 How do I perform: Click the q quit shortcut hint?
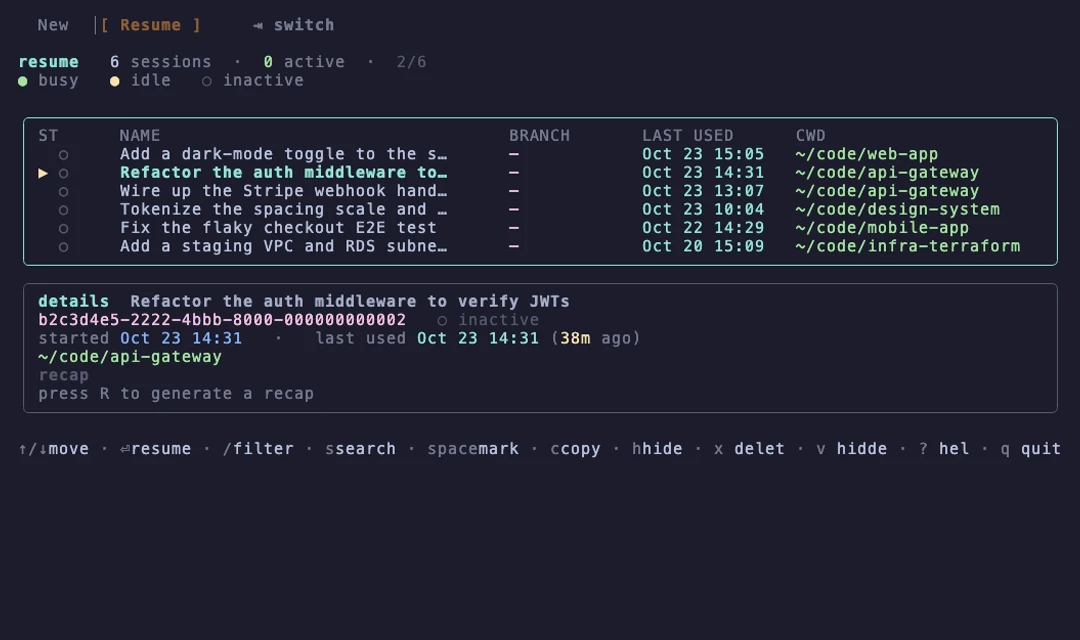pyautogui.click(x=1030, y=449)
